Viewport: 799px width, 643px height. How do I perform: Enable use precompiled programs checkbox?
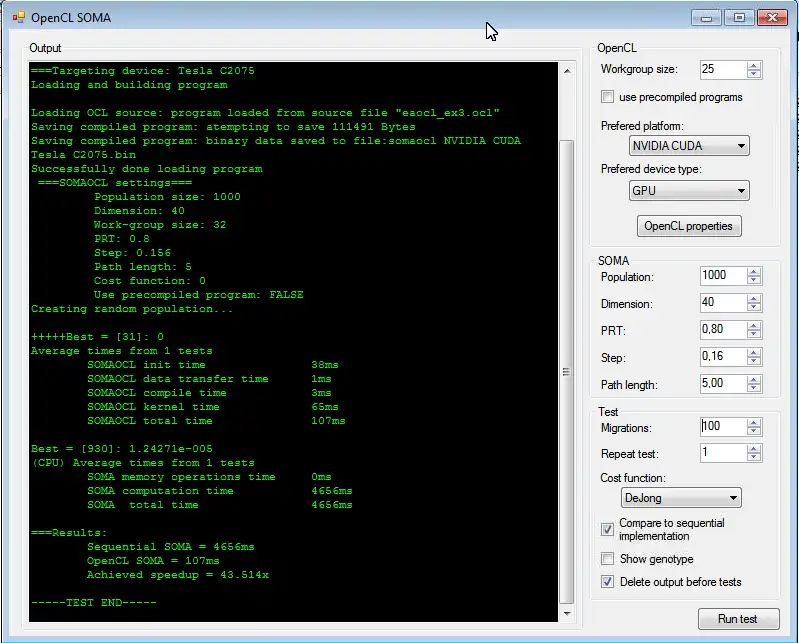[607, 97]
